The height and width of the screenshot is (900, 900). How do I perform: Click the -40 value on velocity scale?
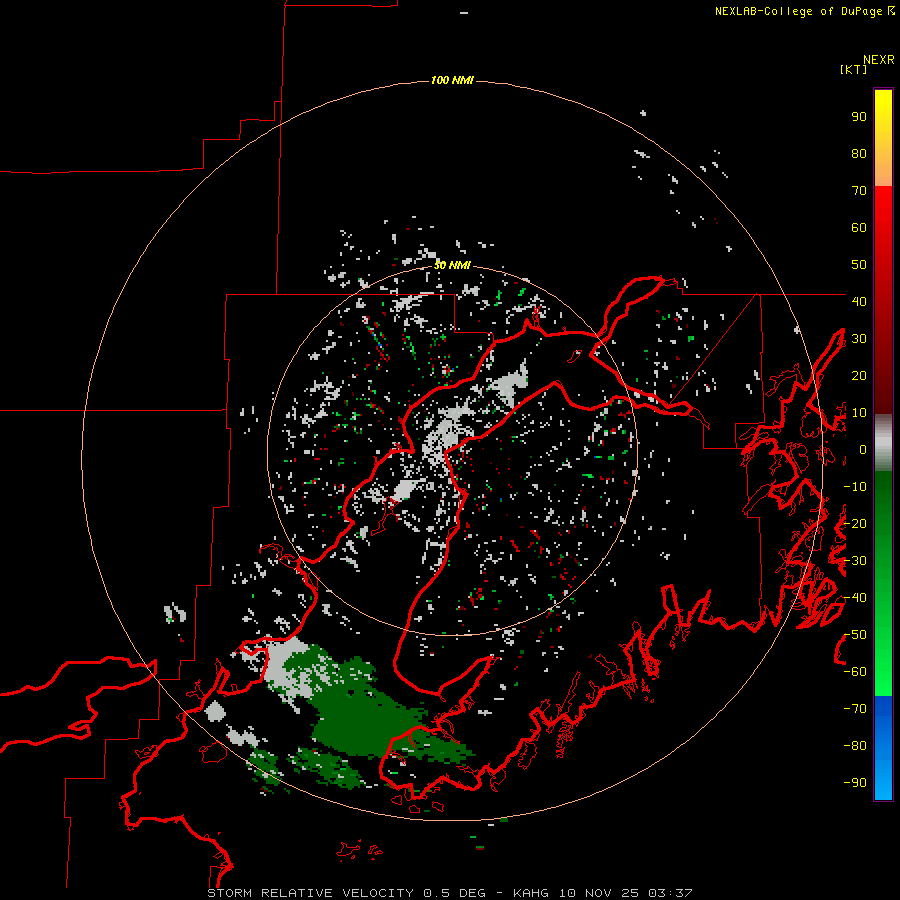click(855, 598)
